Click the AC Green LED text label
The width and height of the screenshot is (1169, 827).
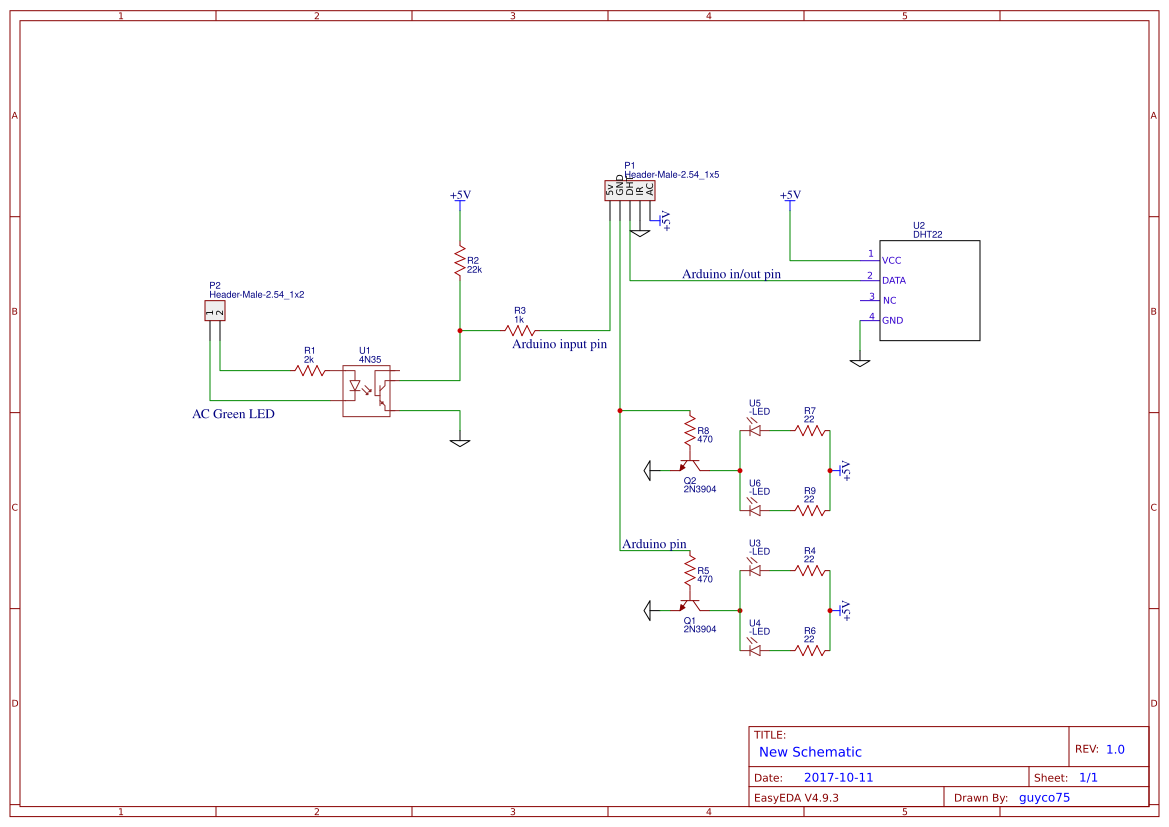pos(233,413)
